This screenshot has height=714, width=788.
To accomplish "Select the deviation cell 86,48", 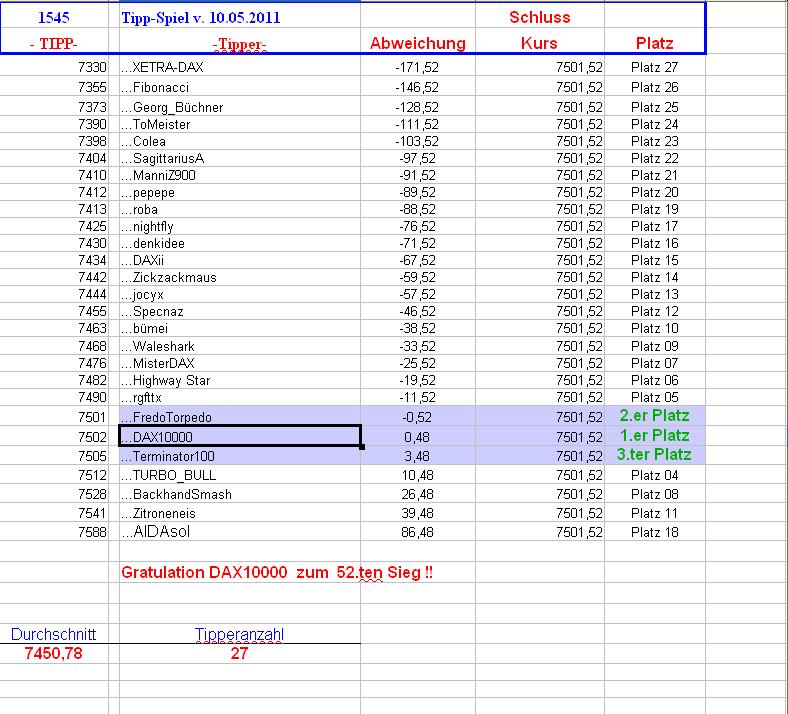I will 418,532.
